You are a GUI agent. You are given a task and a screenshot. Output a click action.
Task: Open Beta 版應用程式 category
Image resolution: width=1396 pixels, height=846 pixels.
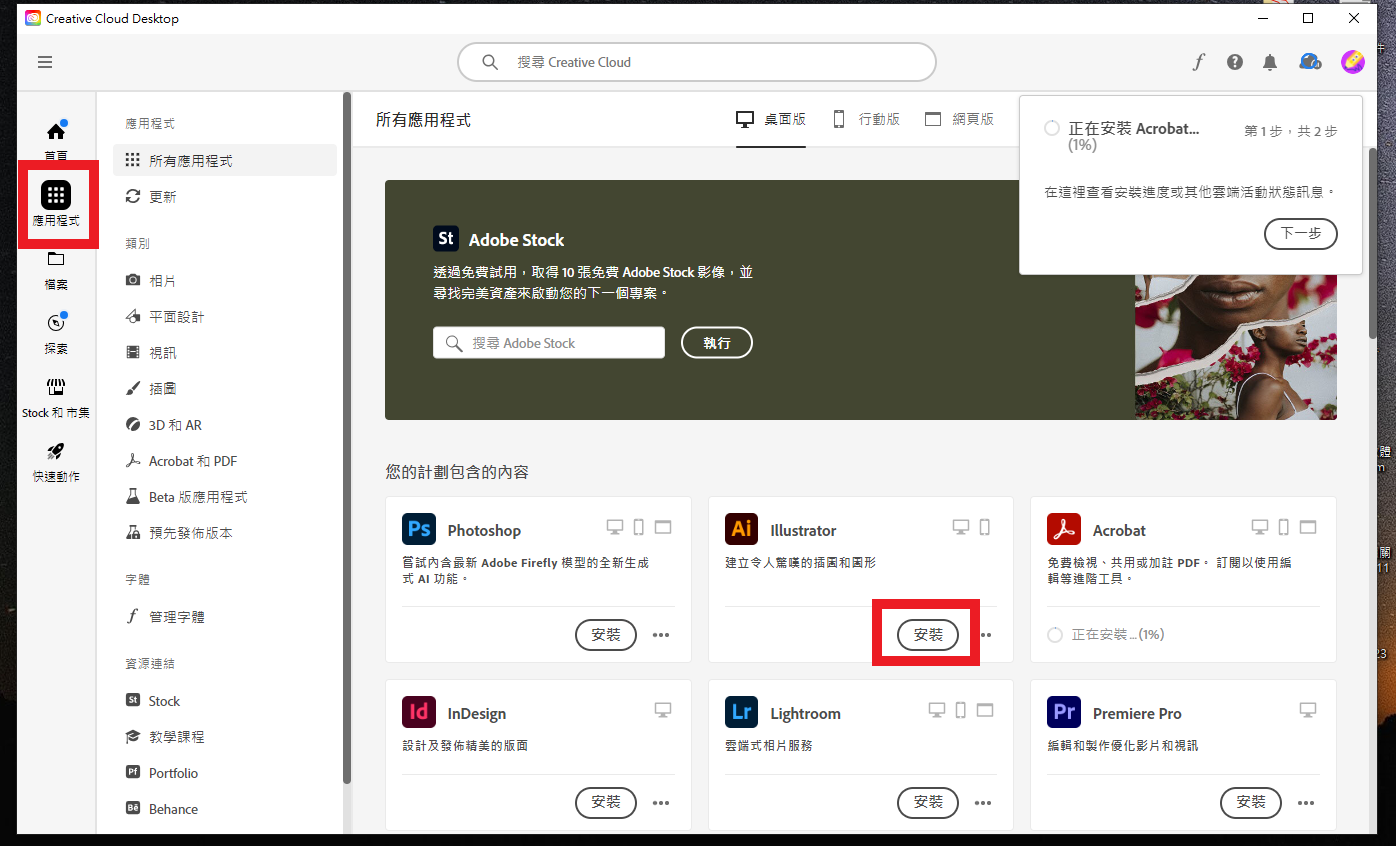click(x=225, y=497)
